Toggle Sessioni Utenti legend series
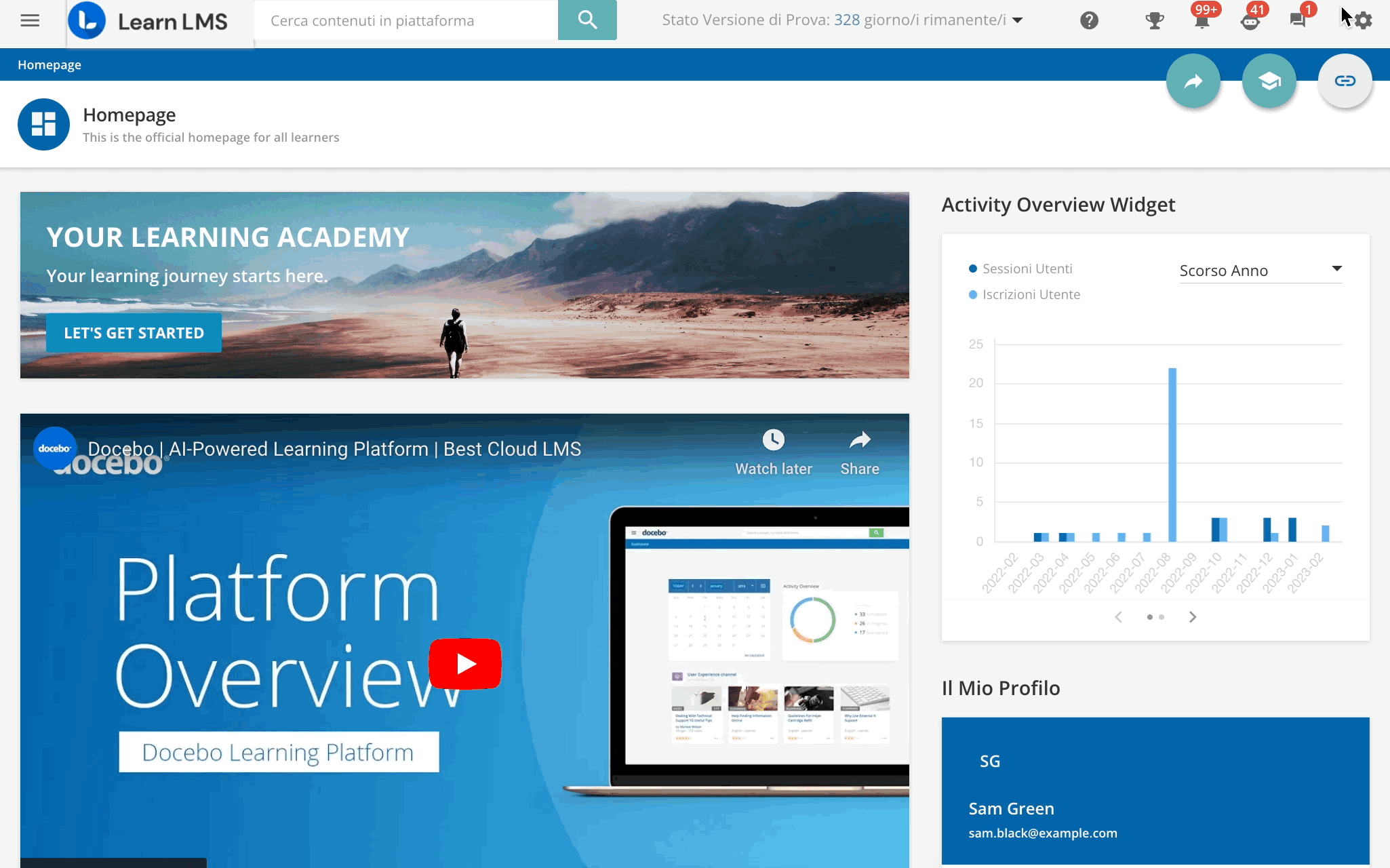Image resolution: width=1390 pixels, height=868 pixels. pyautogui.click(x=1021, y=269)
